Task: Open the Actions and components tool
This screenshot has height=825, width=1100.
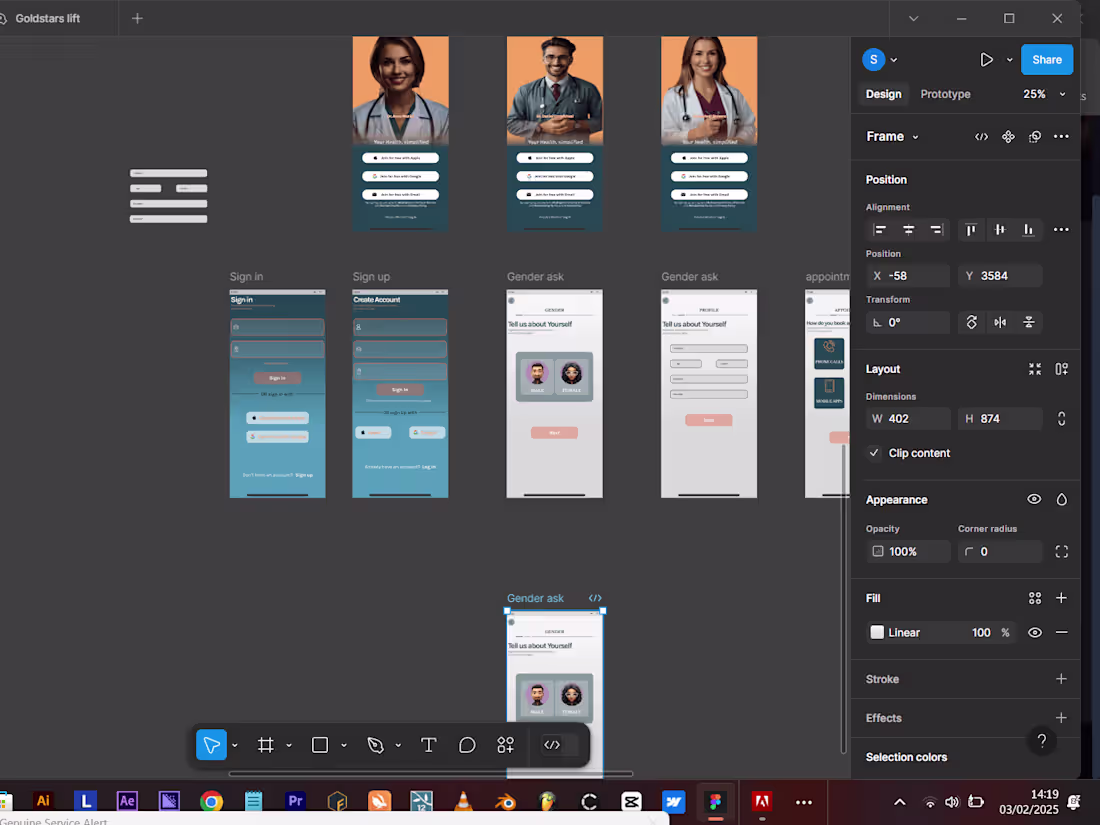Action: coord(505,745)
